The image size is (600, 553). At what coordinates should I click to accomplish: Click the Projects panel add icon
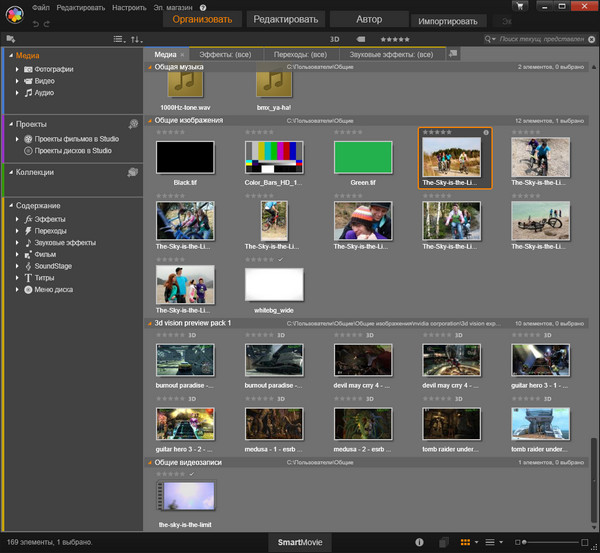[x=133, y=125]
